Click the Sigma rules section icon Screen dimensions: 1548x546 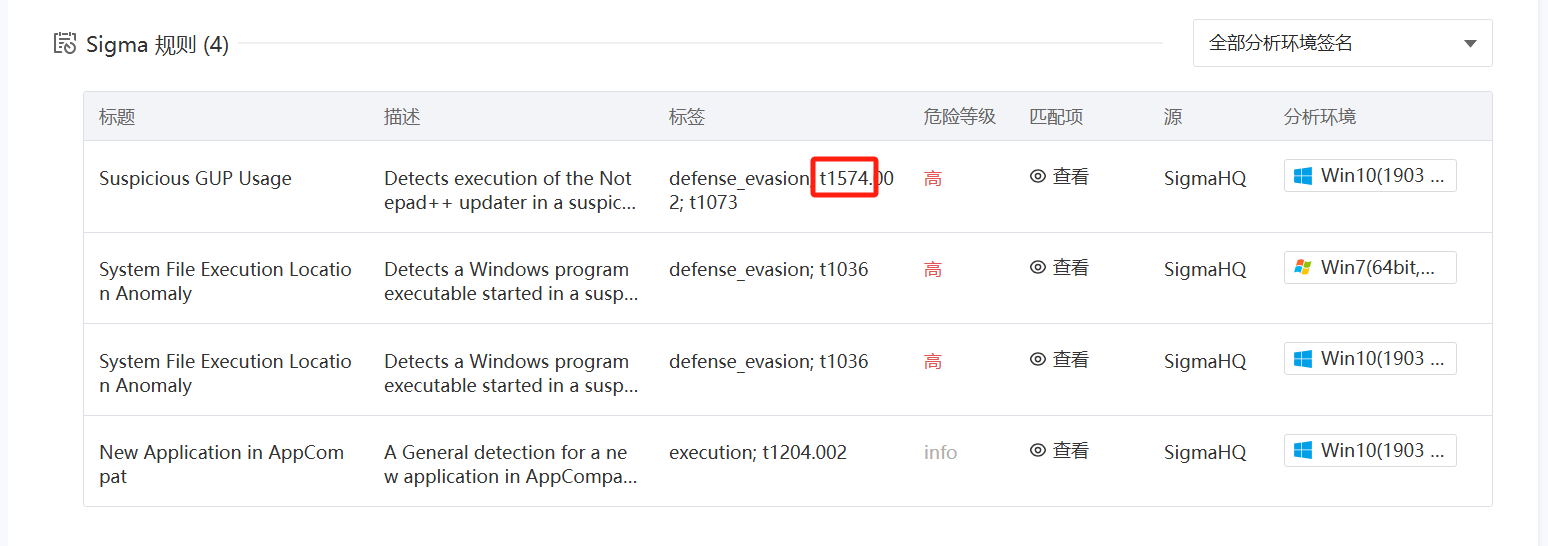[x=66, y=44]
